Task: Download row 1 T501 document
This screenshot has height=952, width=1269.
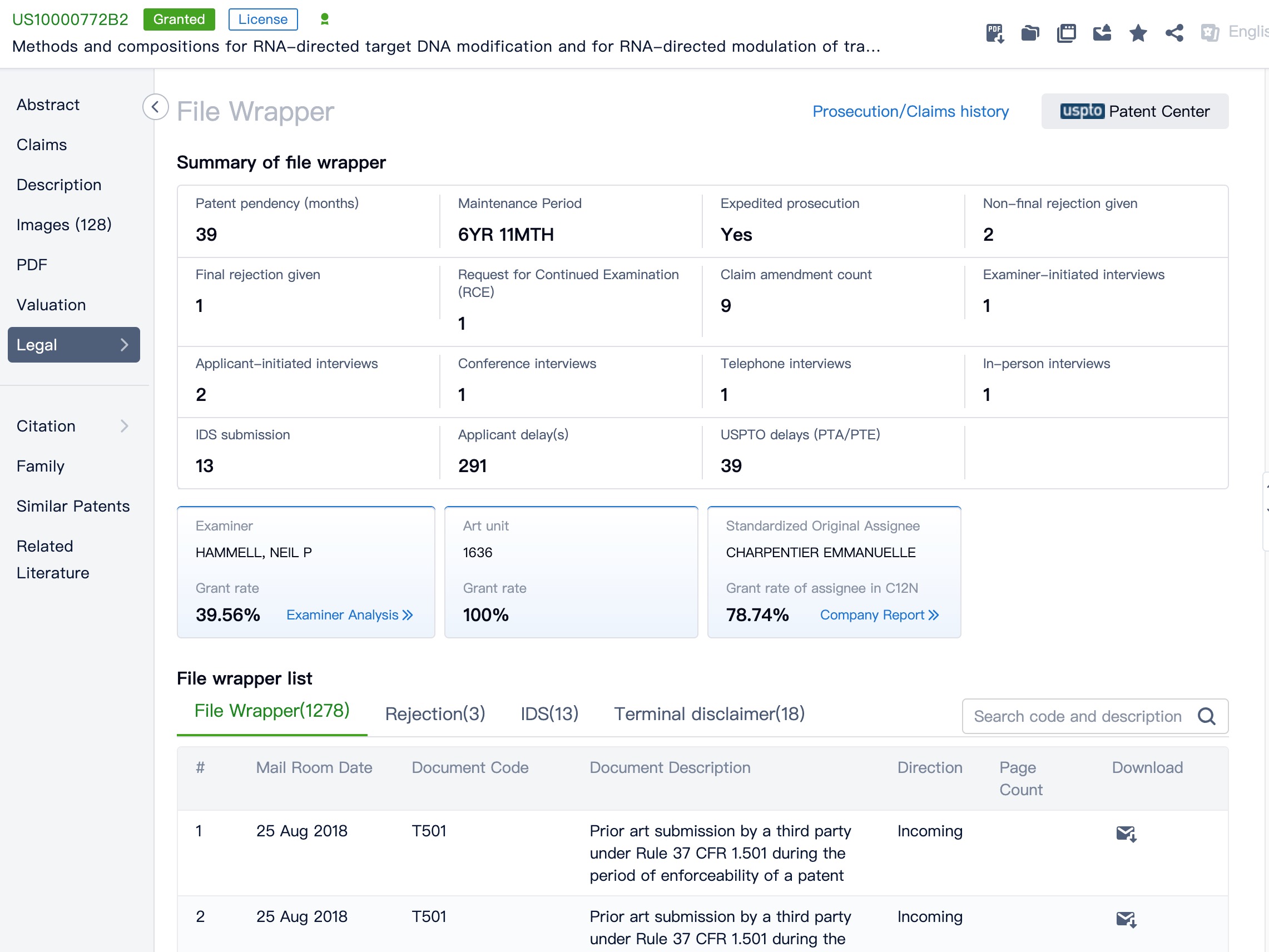Action: (1126, 832)
